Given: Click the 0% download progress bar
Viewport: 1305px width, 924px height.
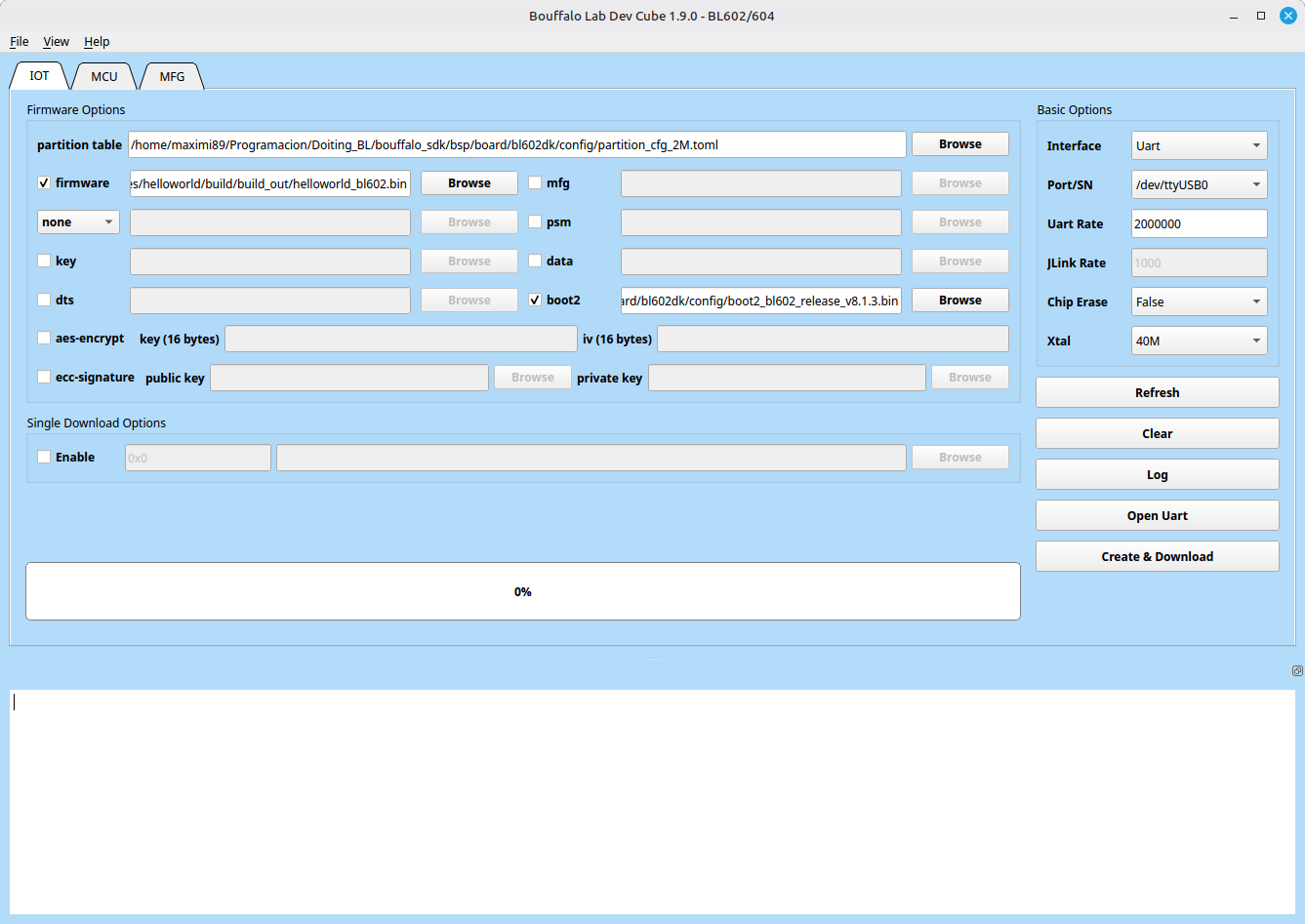Looking at the screenshot, I should (x=522, y=591).
